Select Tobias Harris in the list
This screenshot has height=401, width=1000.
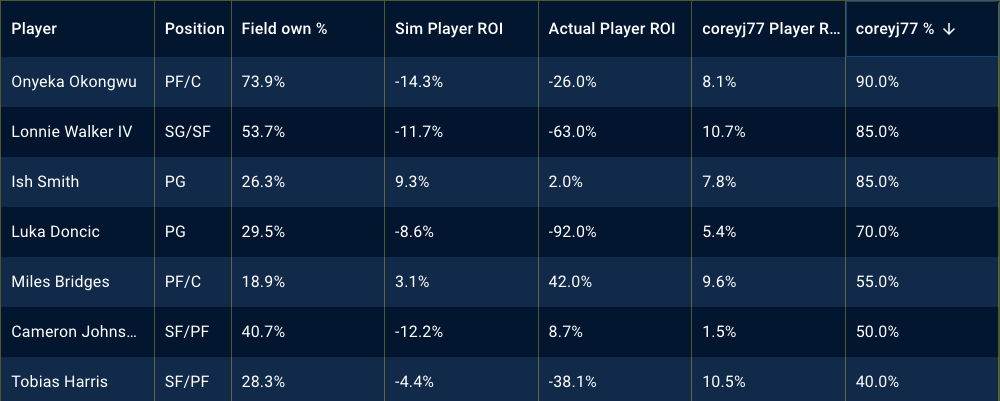59,382
